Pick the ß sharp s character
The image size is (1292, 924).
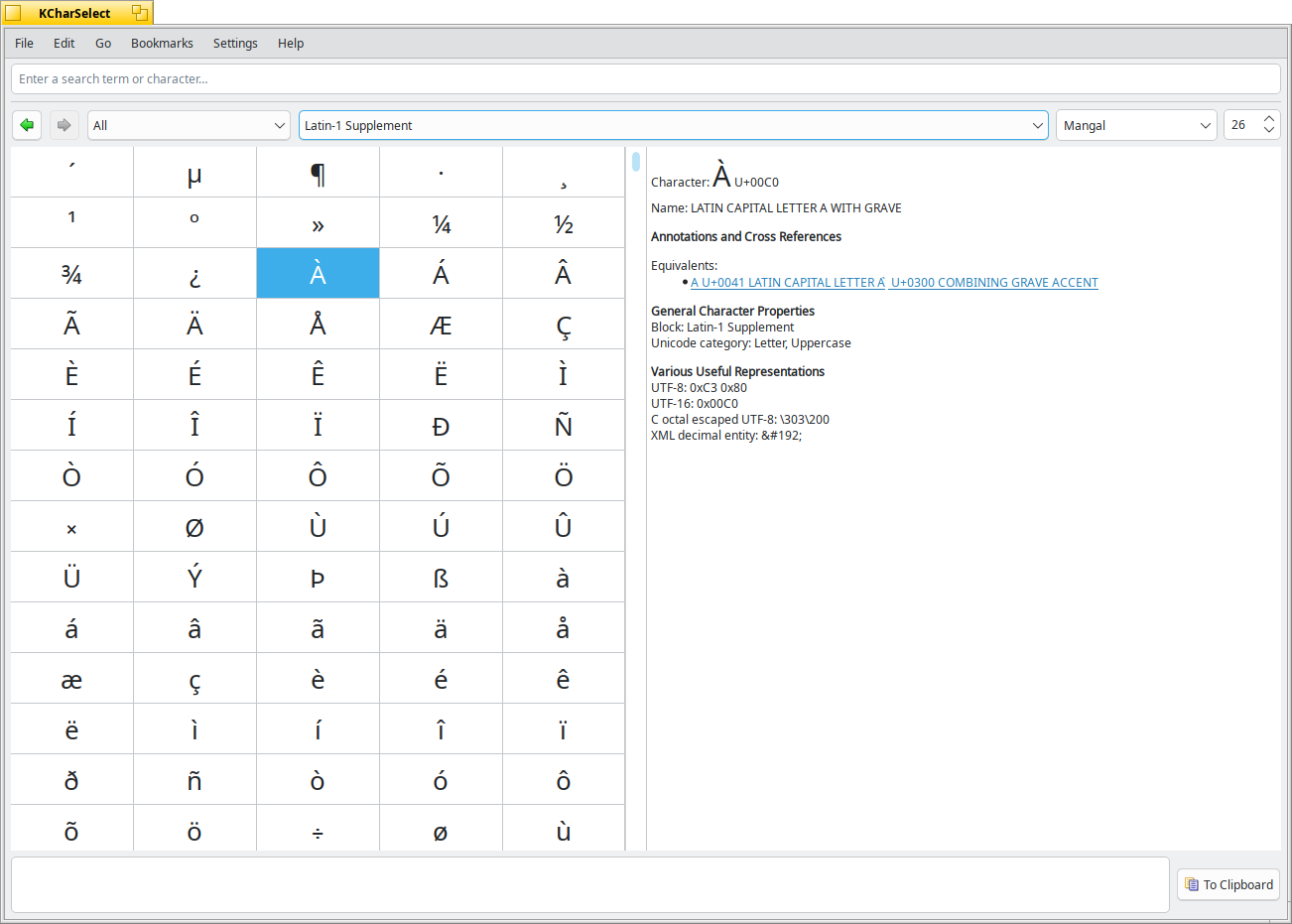coord(441,578)
